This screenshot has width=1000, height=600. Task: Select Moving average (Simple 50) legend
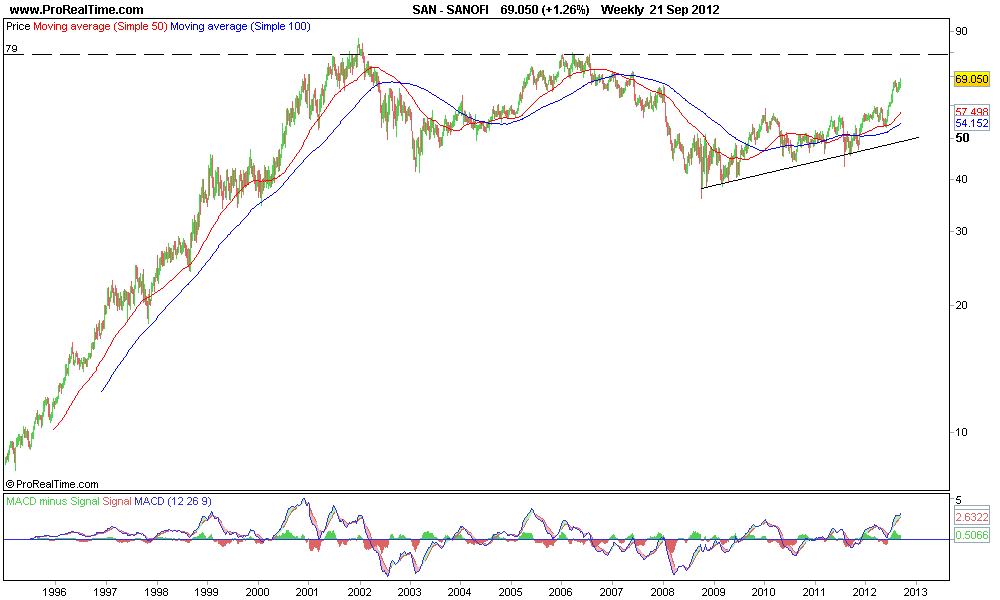pyautogui.click(x=100, y=27)
